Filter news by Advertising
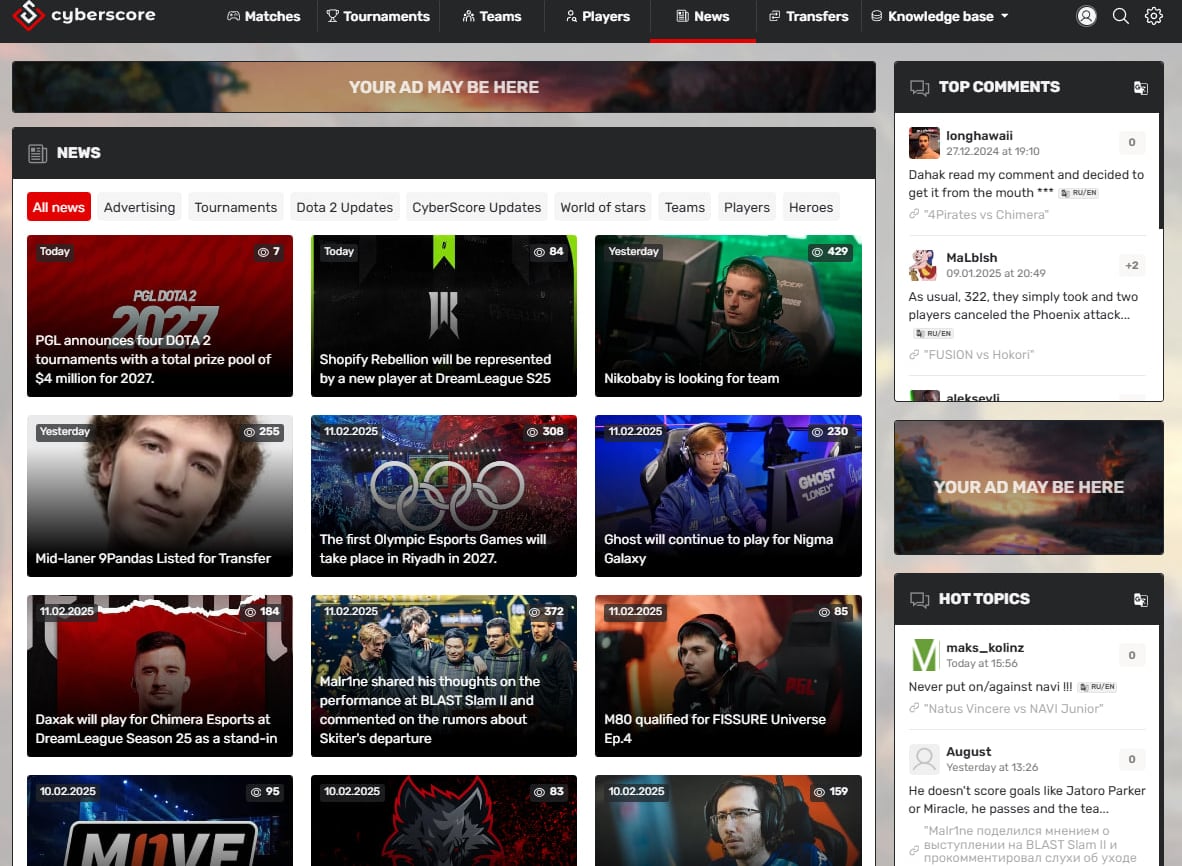This screenshot has height=866, width=1182. (139, 207)
